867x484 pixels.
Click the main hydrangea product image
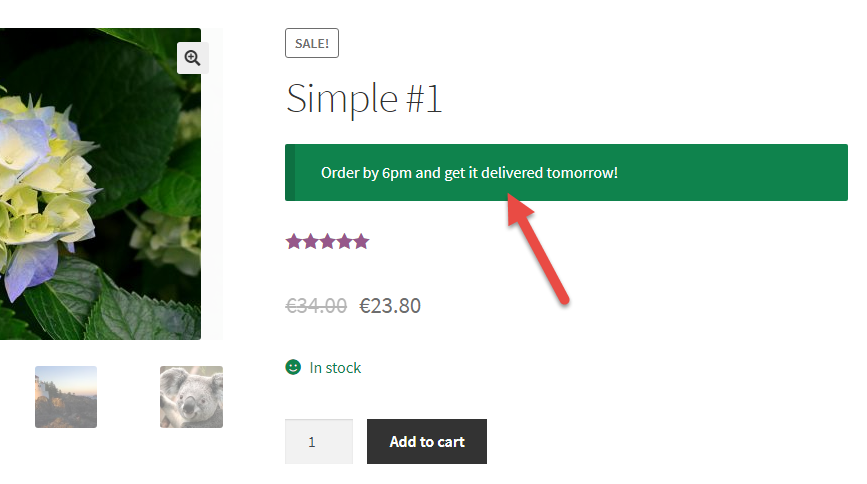click(x=100, y=184)
